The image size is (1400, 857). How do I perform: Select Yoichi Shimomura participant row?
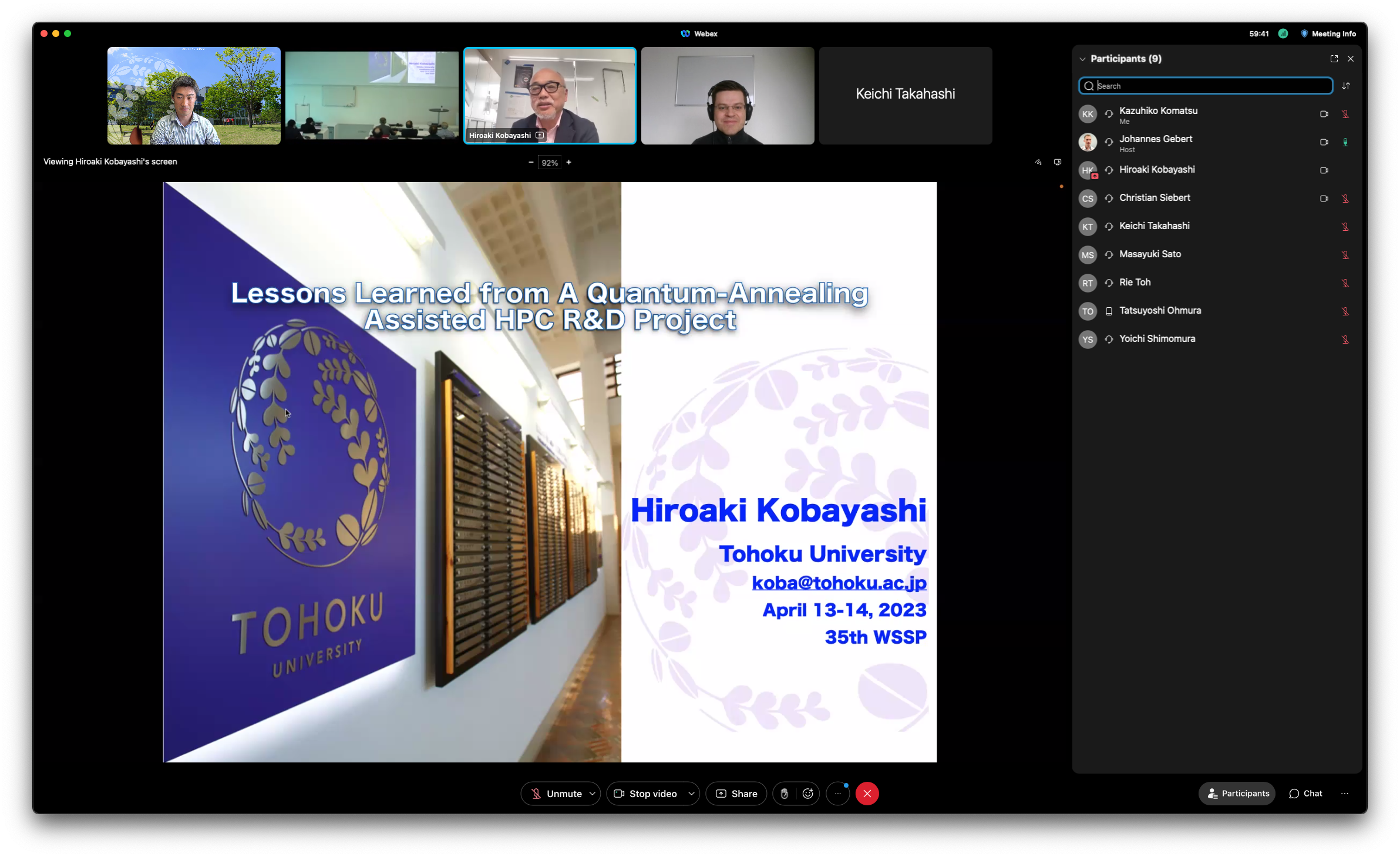pyautogui.click(x=1217, y=340)
